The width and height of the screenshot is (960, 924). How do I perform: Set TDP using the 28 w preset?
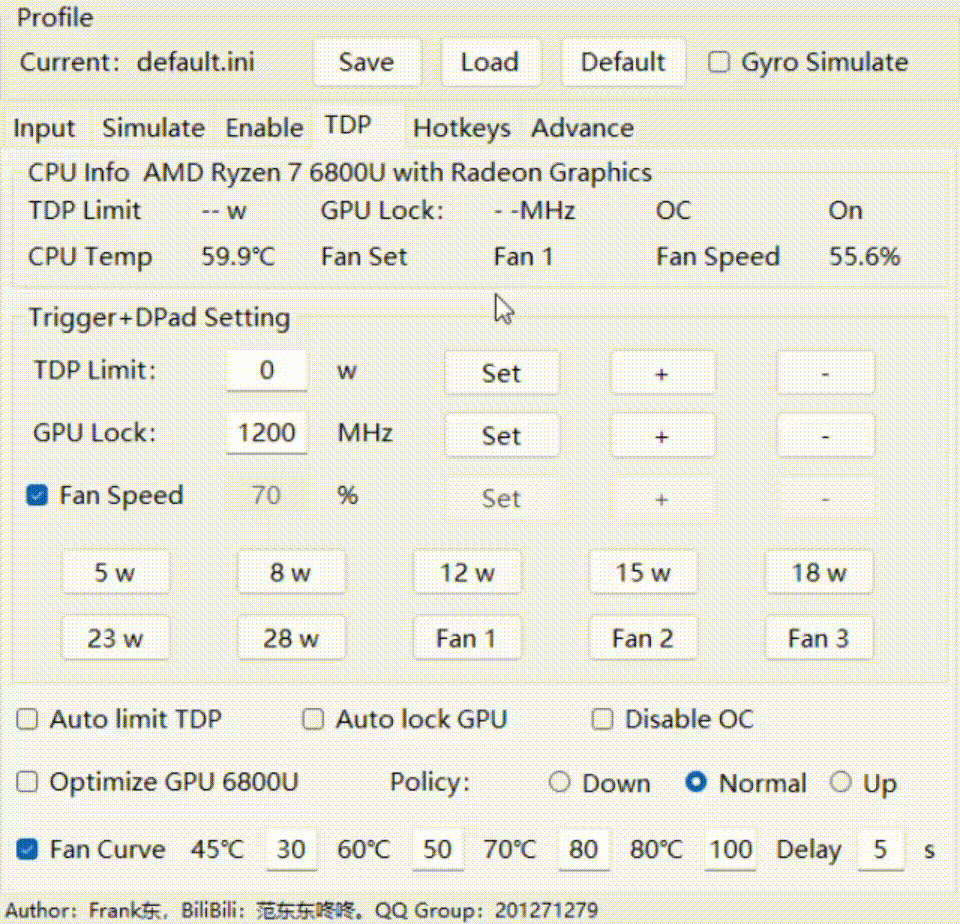(291, 638)
